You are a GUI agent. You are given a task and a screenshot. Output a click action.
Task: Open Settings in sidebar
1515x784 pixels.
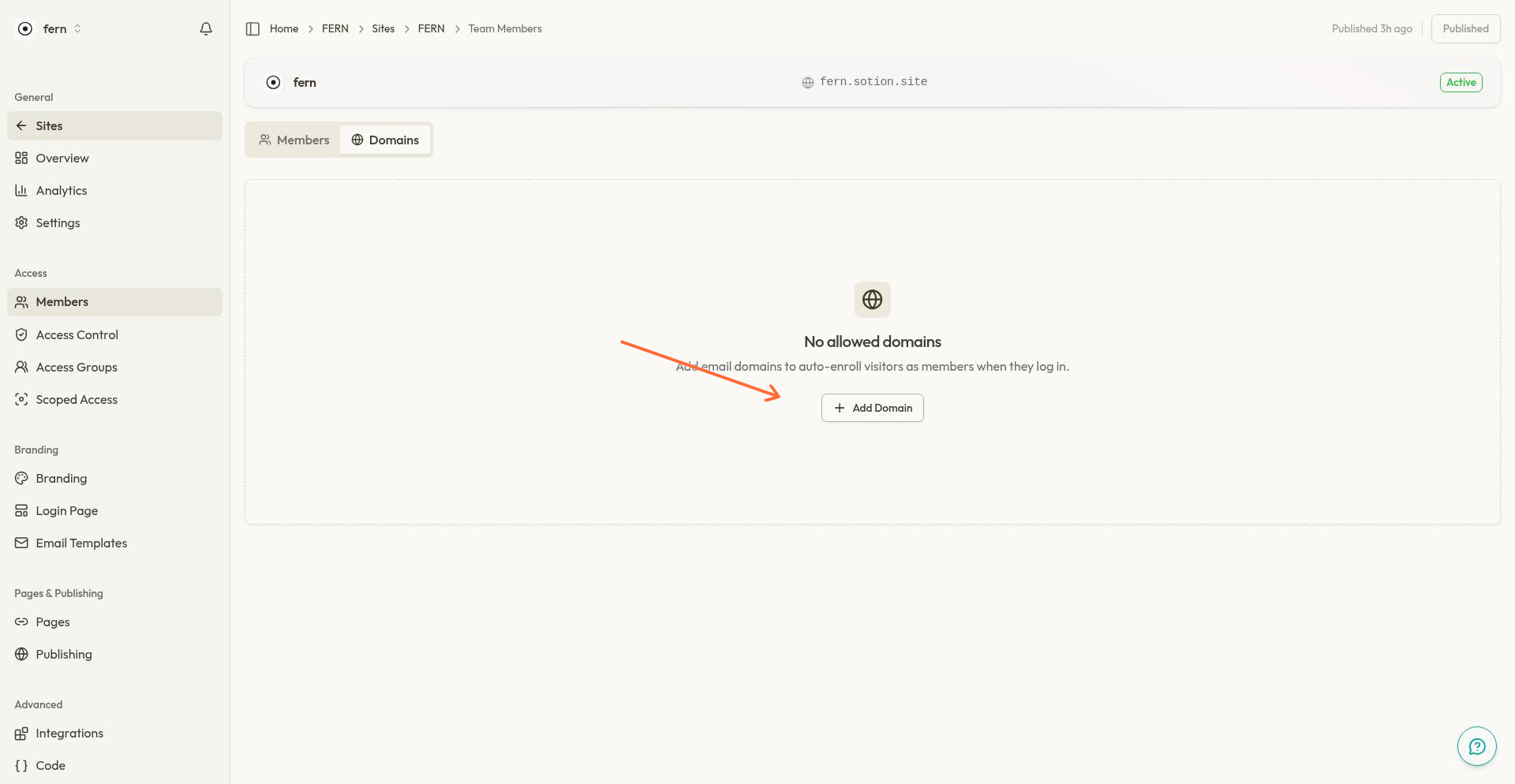coord(114,222)
